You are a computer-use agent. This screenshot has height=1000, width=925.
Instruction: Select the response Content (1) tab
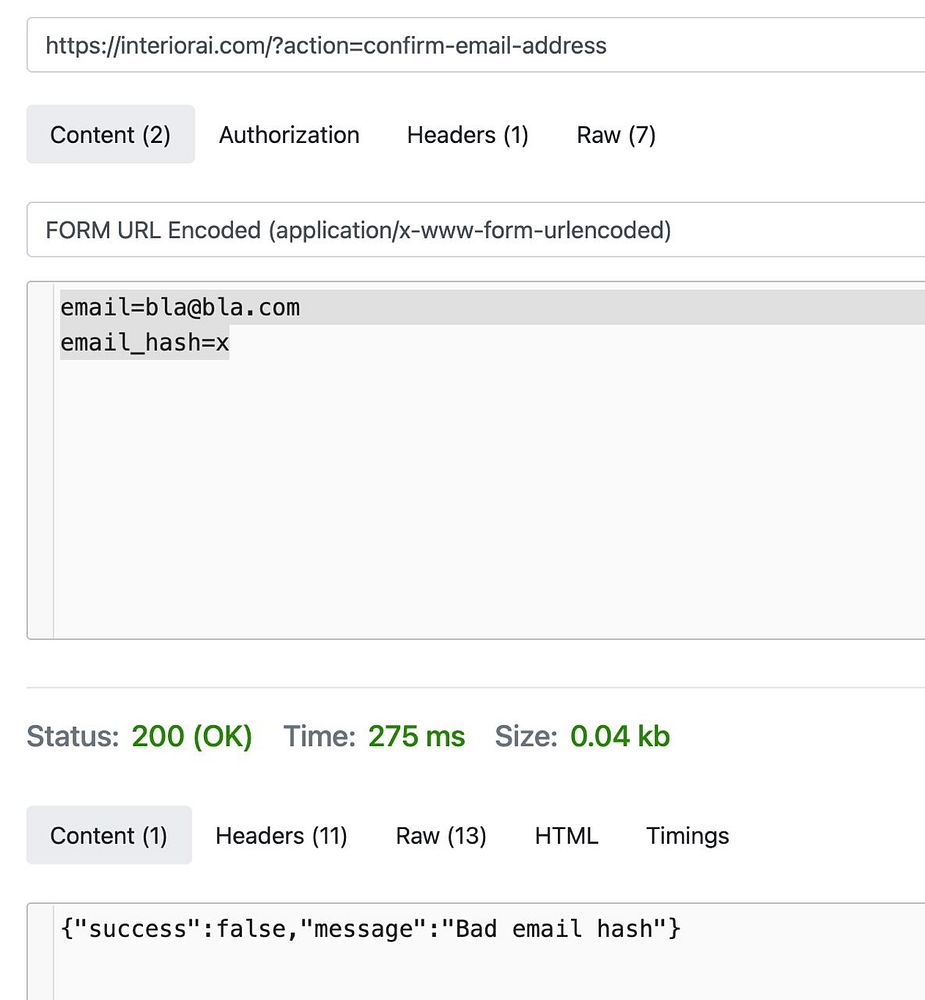tap(108, 836)
